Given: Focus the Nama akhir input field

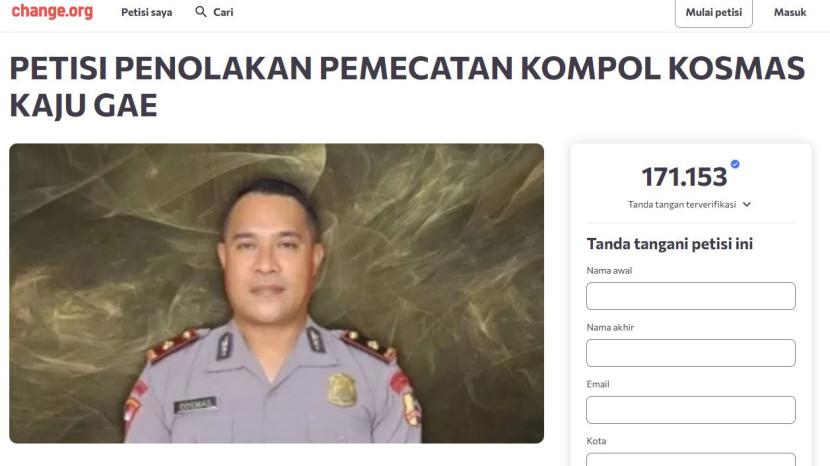Looking at the screenshot, I should pyautogui.click(x=691, y=353).
